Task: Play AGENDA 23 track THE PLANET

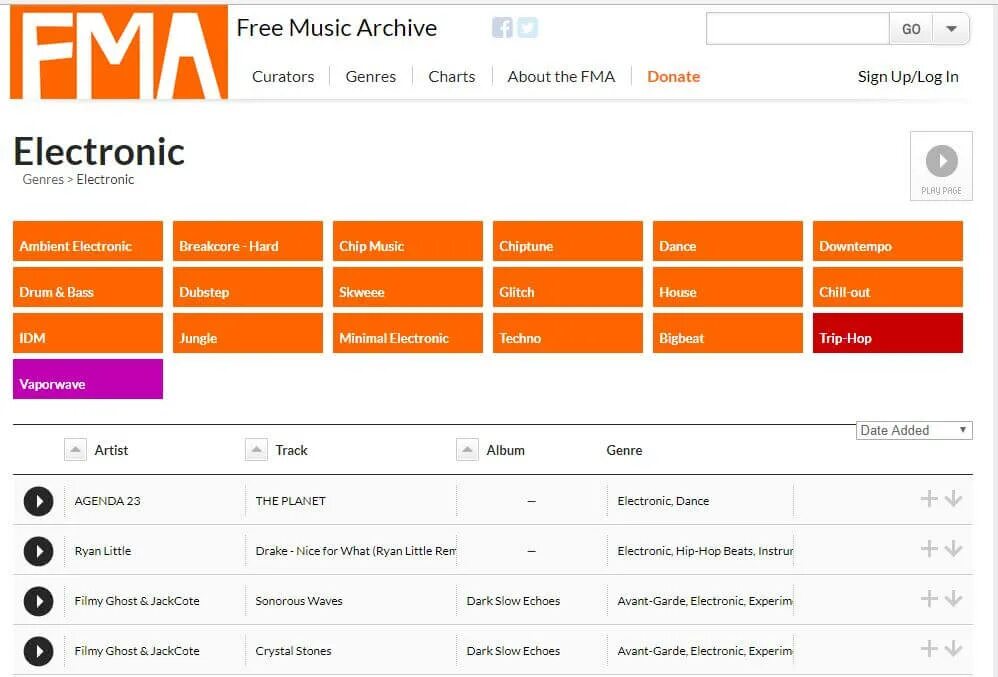Action: pyautogui.click(x=38, y=501)
